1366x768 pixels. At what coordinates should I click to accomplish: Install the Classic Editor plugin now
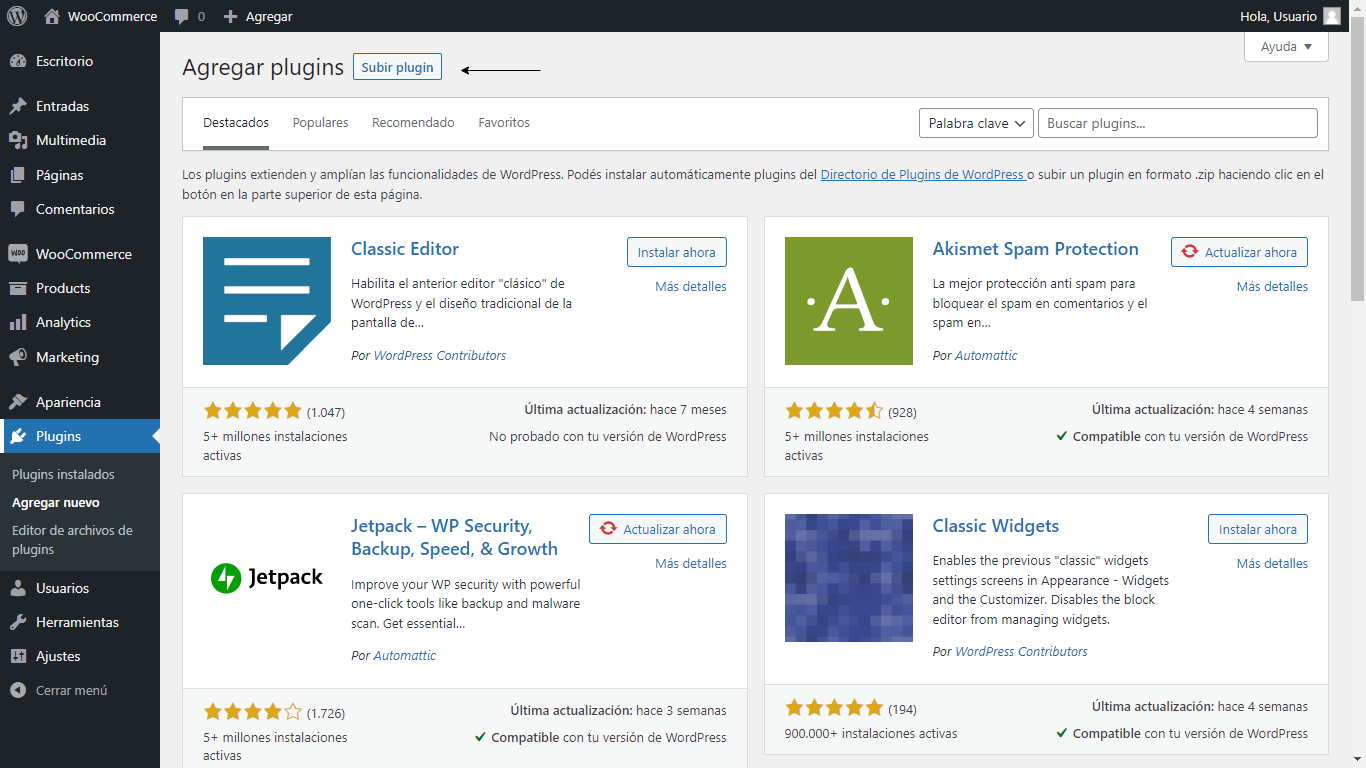[677, 252]
